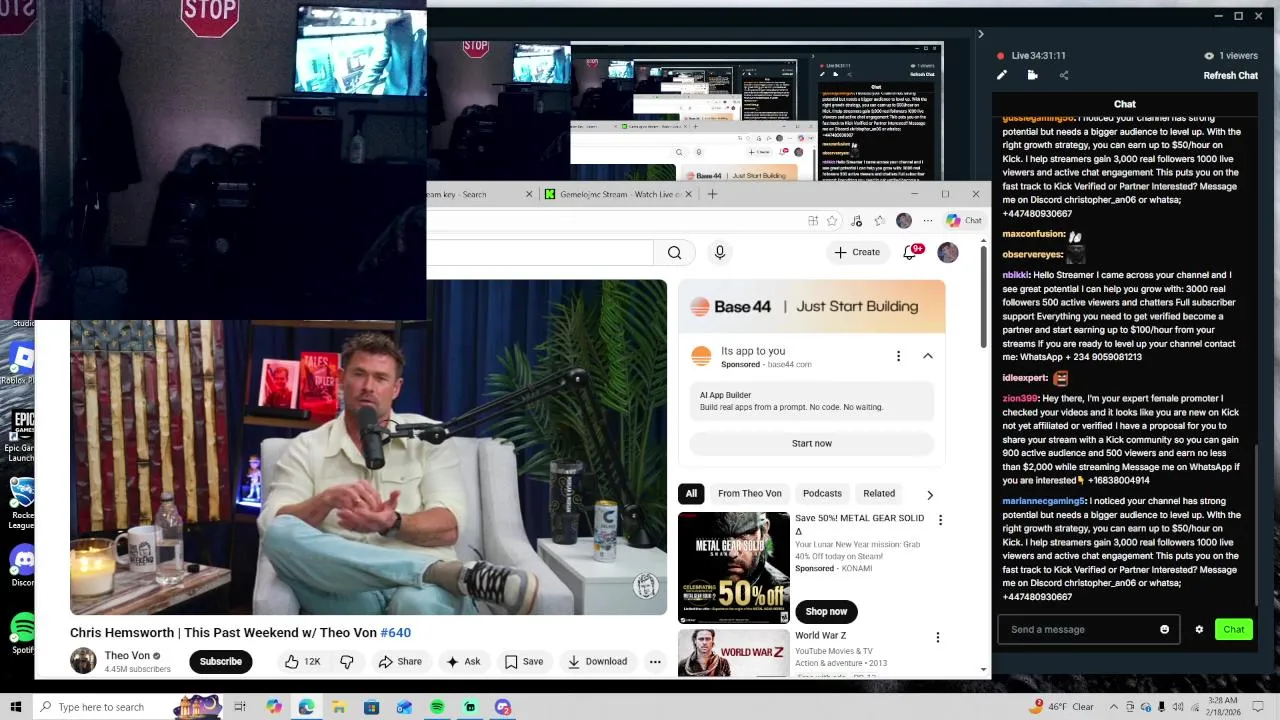Open more actions menu under video

point(655,661)
